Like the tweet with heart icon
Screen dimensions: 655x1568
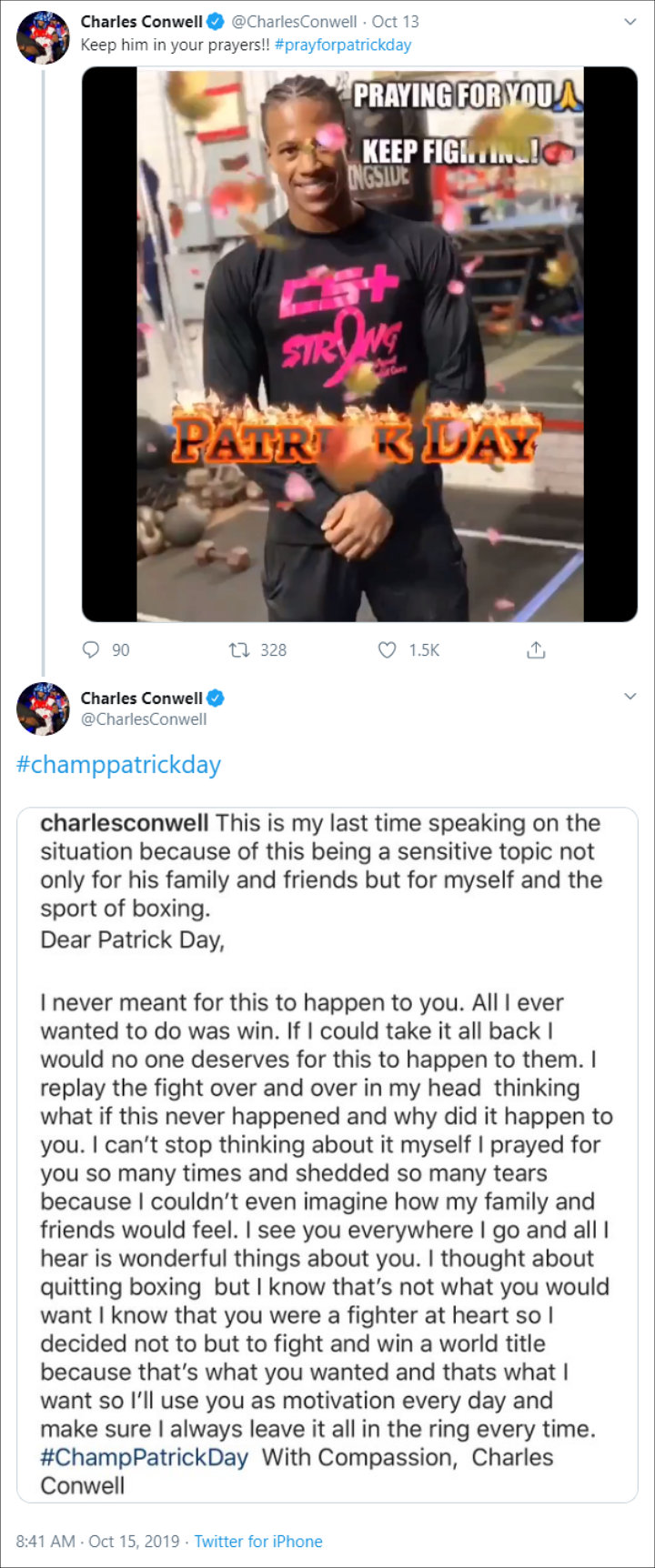click(388, 650)
